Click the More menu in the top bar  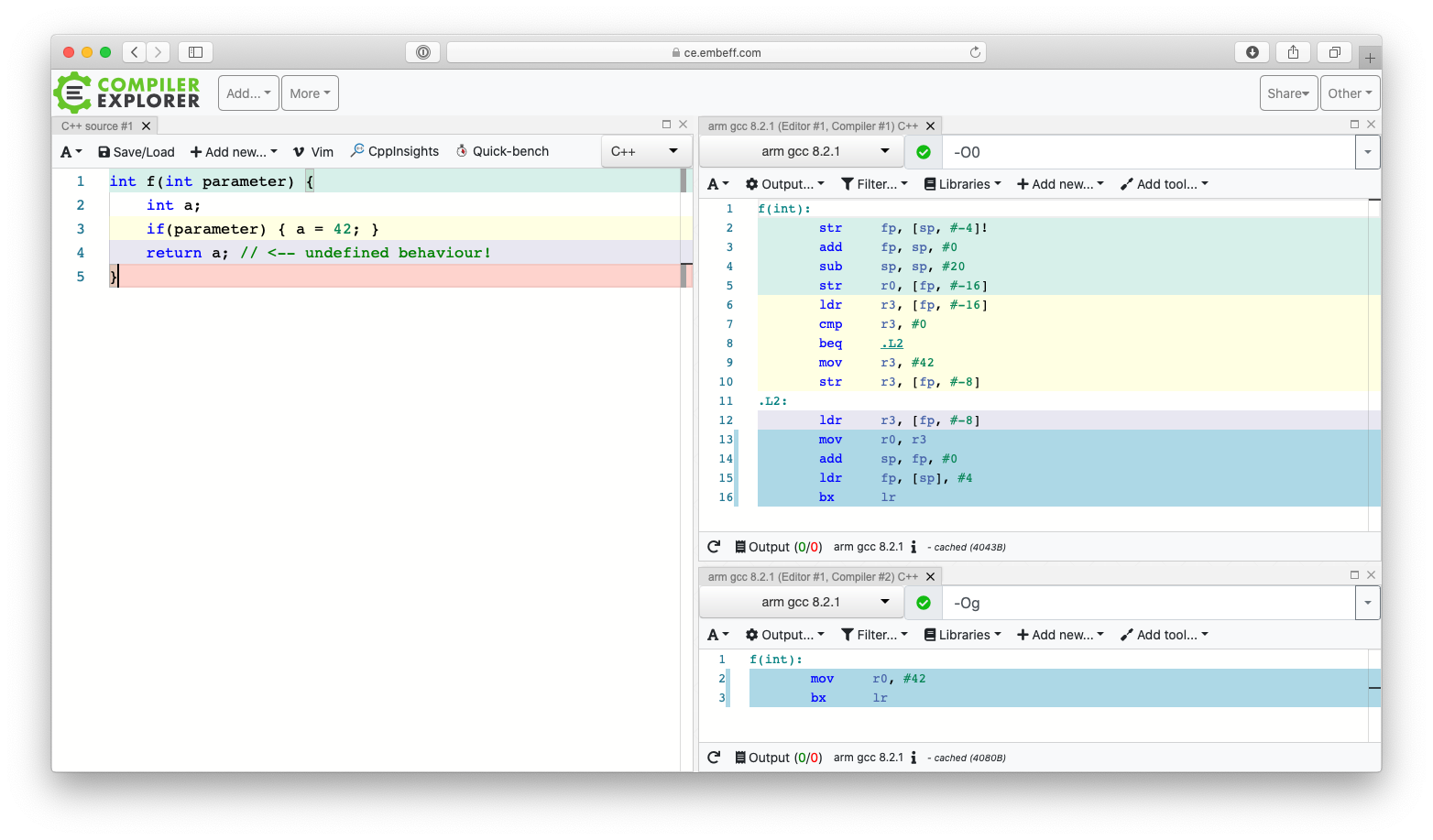pyautogui.click(x=310, y=93)
